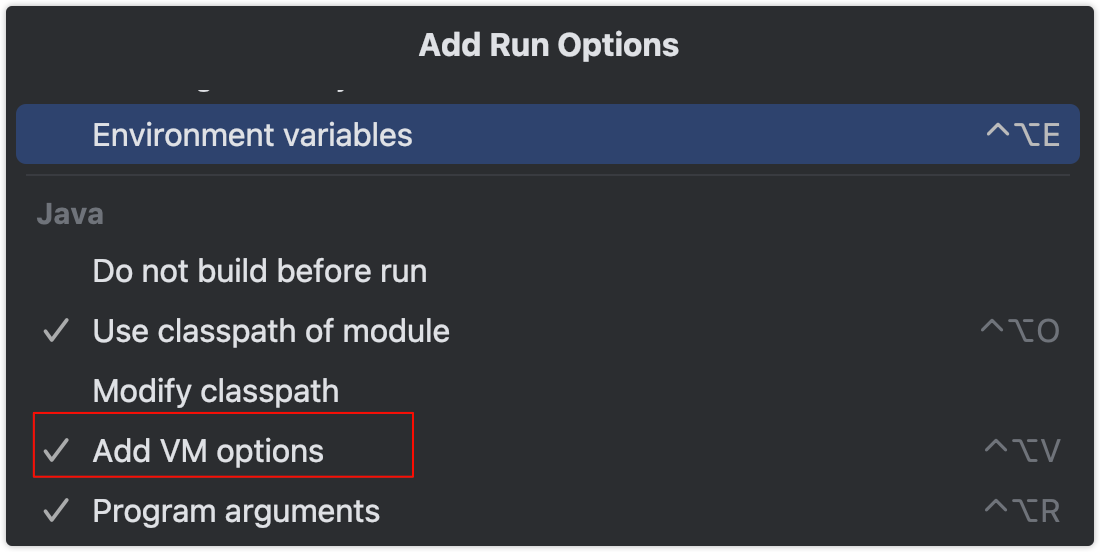The height and width of the screenshot is (552, 1100).
Task: Click checkmark beside Use classpath of module
Action: 56,331
